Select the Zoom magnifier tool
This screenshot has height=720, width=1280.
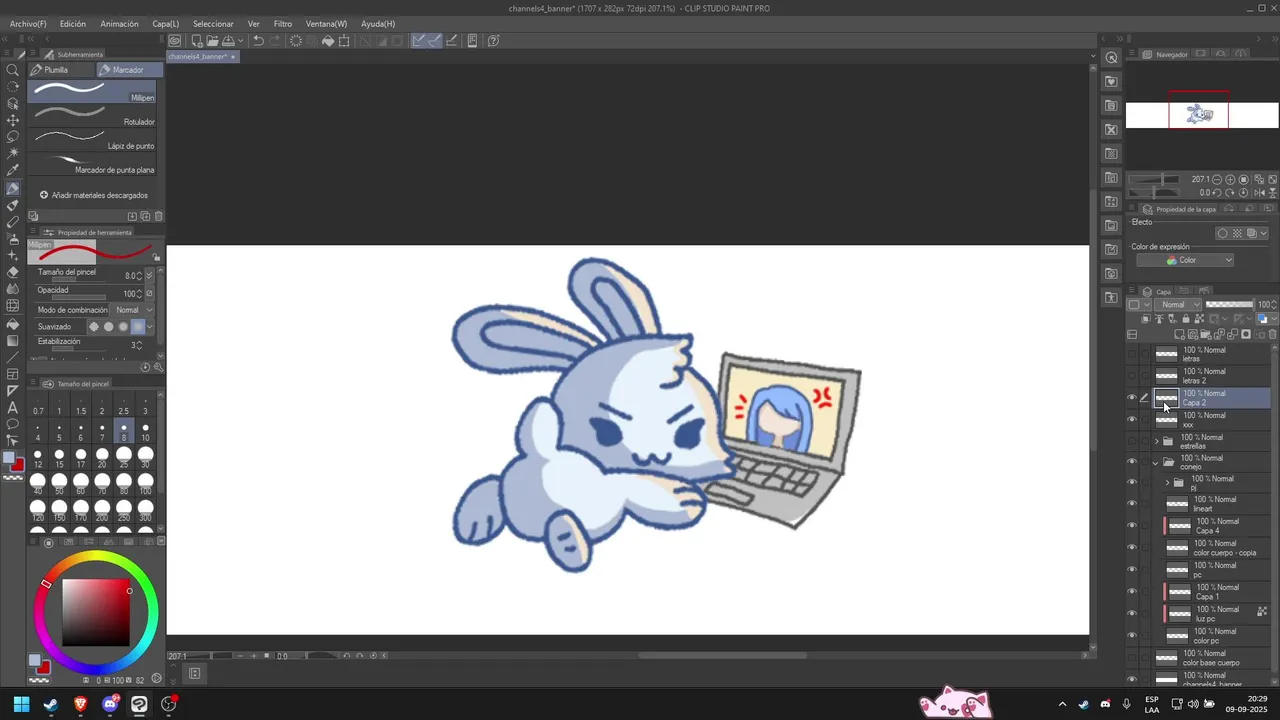(13, 70)
